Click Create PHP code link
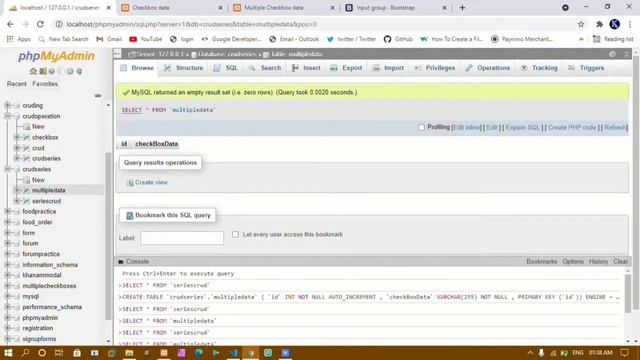640x360 pixels. point(572,127)
